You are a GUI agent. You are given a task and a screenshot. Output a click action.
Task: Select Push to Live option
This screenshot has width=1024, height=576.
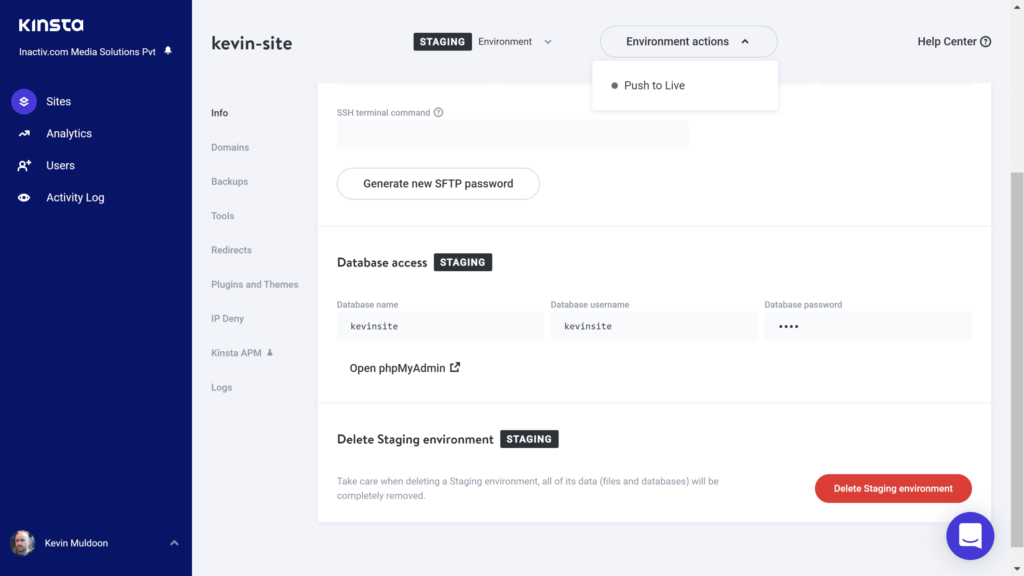coord(654,86)
